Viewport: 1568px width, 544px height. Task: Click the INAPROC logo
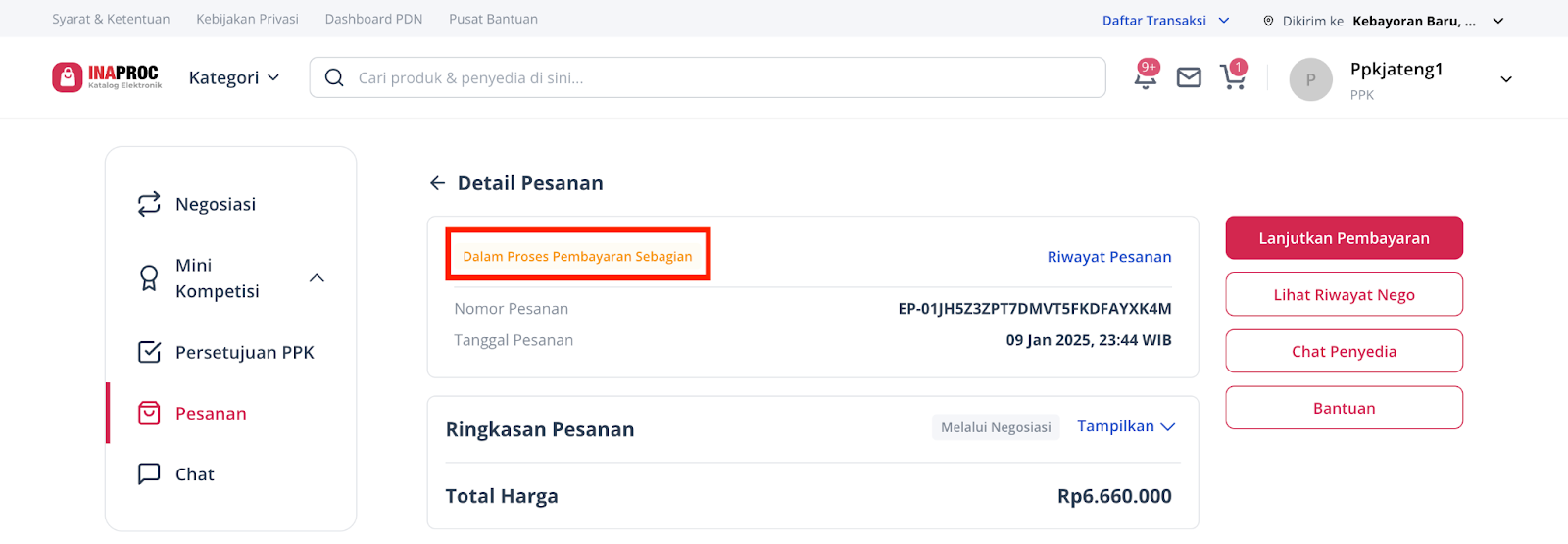tap(107, 77)
